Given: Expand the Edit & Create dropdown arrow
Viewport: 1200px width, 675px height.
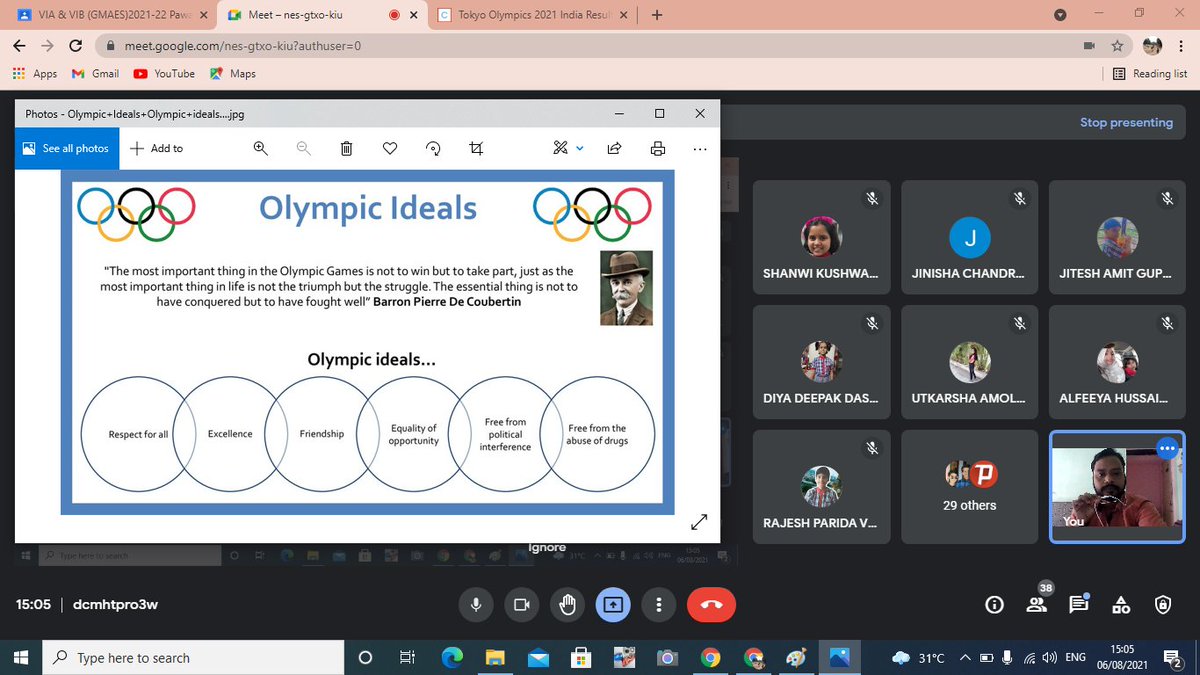Looking at the screenshot, I should (x=580, y=148).
